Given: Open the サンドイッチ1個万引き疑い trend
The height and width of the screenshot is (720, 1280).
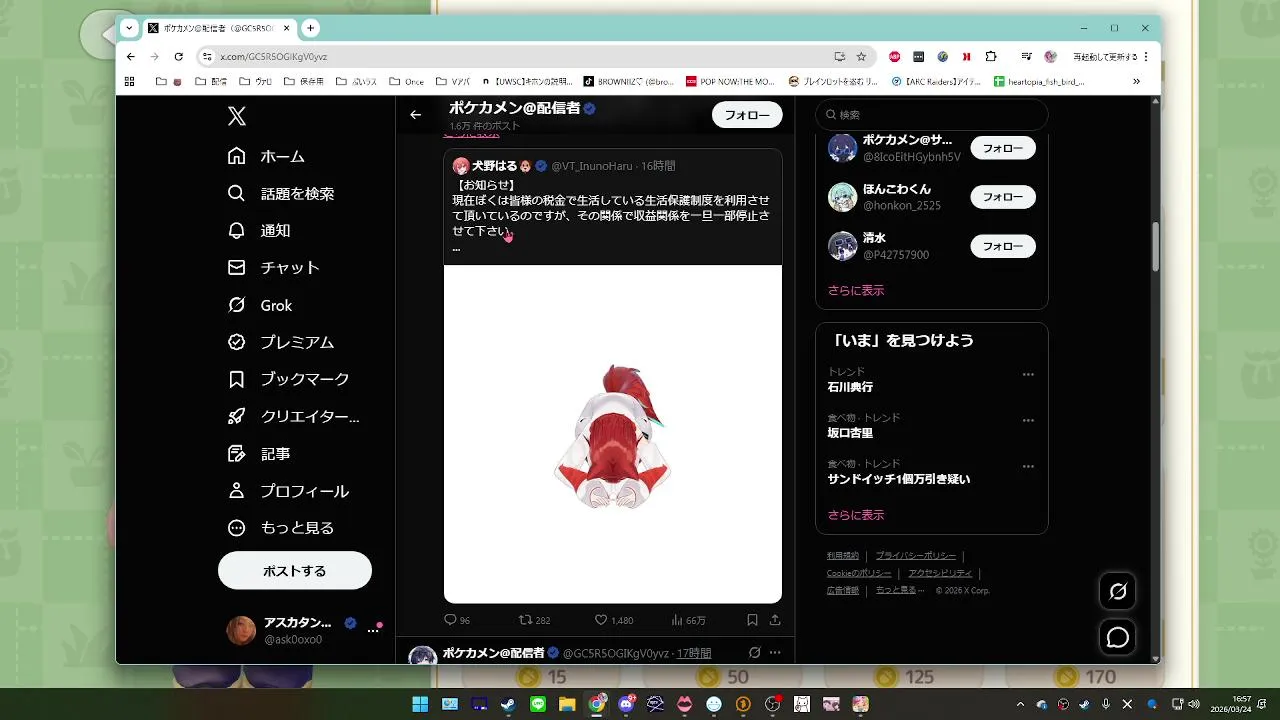Looking at the screenshot, I should 899,479.
